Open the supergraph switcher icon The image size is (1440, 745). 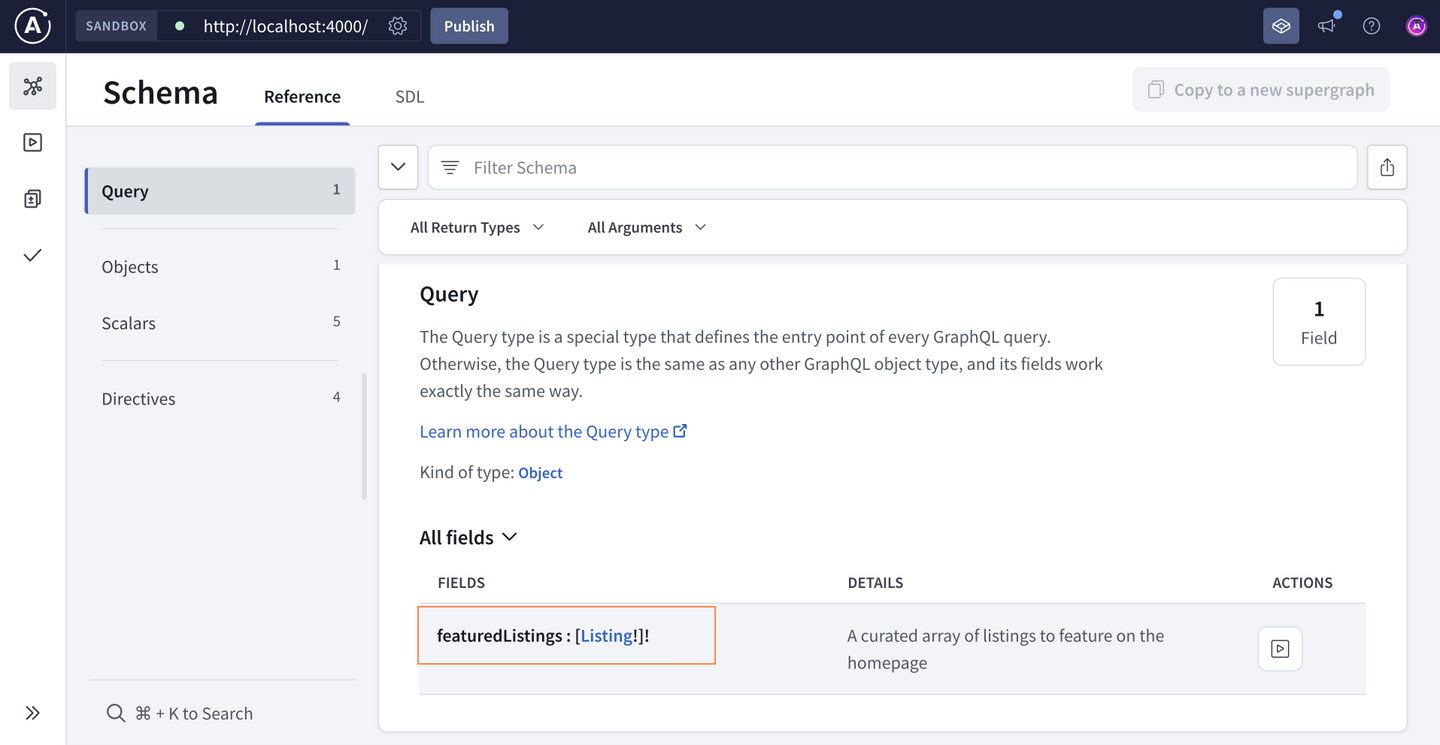click(1281, 26)
